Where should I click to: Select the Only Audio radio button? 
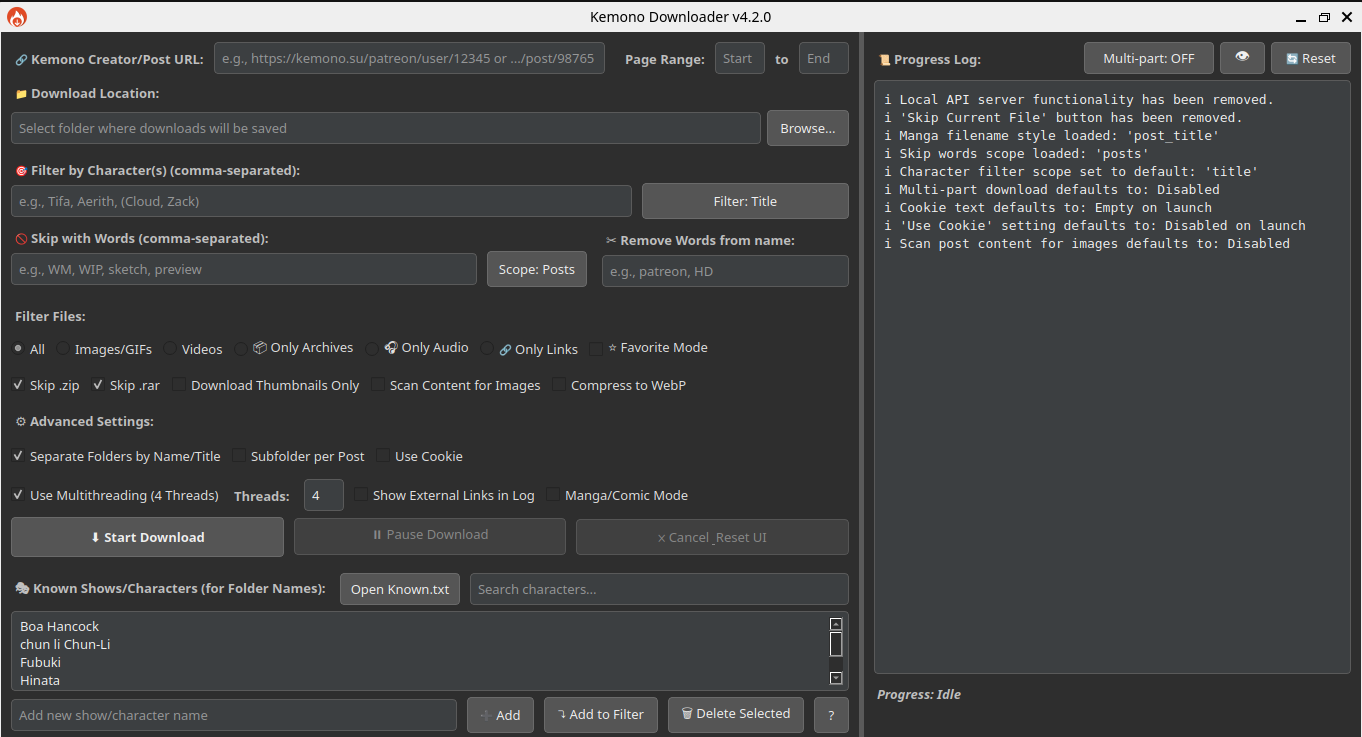(x=372, y=348)
